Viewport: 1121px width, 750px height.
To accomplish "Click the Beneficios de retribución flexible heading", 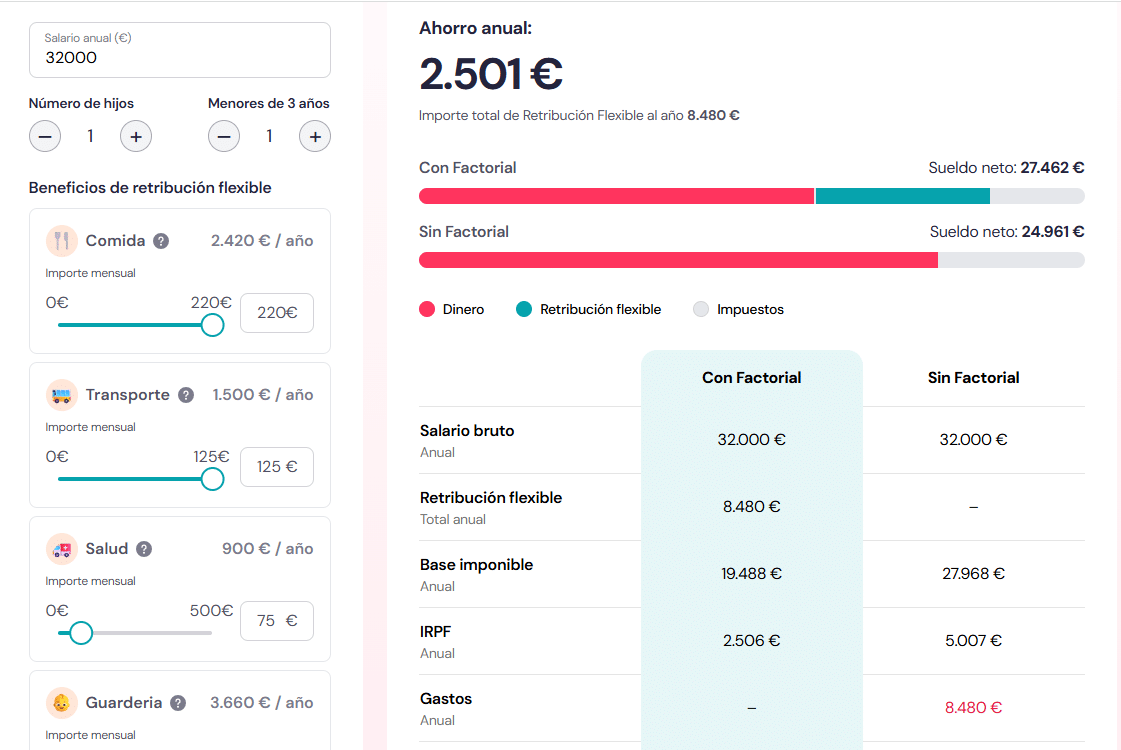I will [x=150, y=187].
